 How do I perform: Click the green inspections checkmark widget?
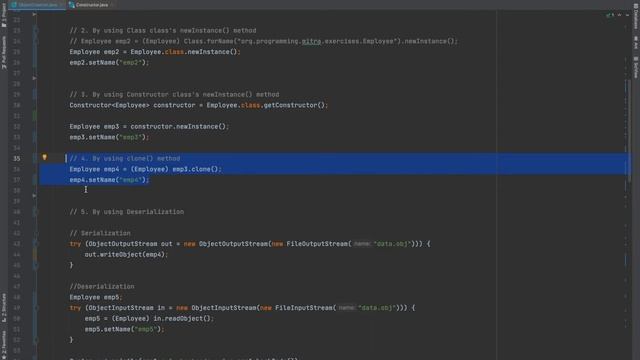(x=610, y=15)
